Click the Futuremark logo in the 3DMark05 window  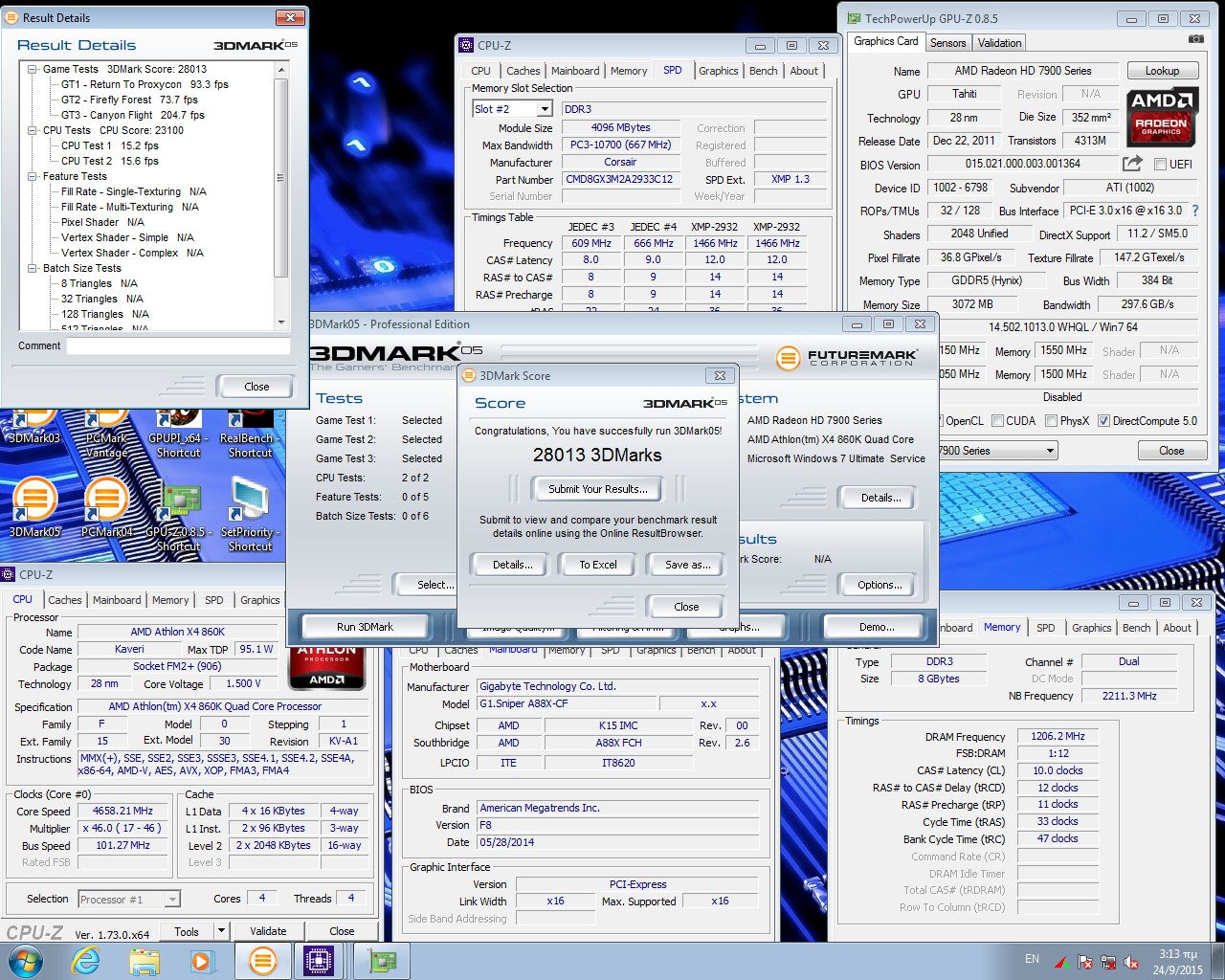[x=847, y=358]
